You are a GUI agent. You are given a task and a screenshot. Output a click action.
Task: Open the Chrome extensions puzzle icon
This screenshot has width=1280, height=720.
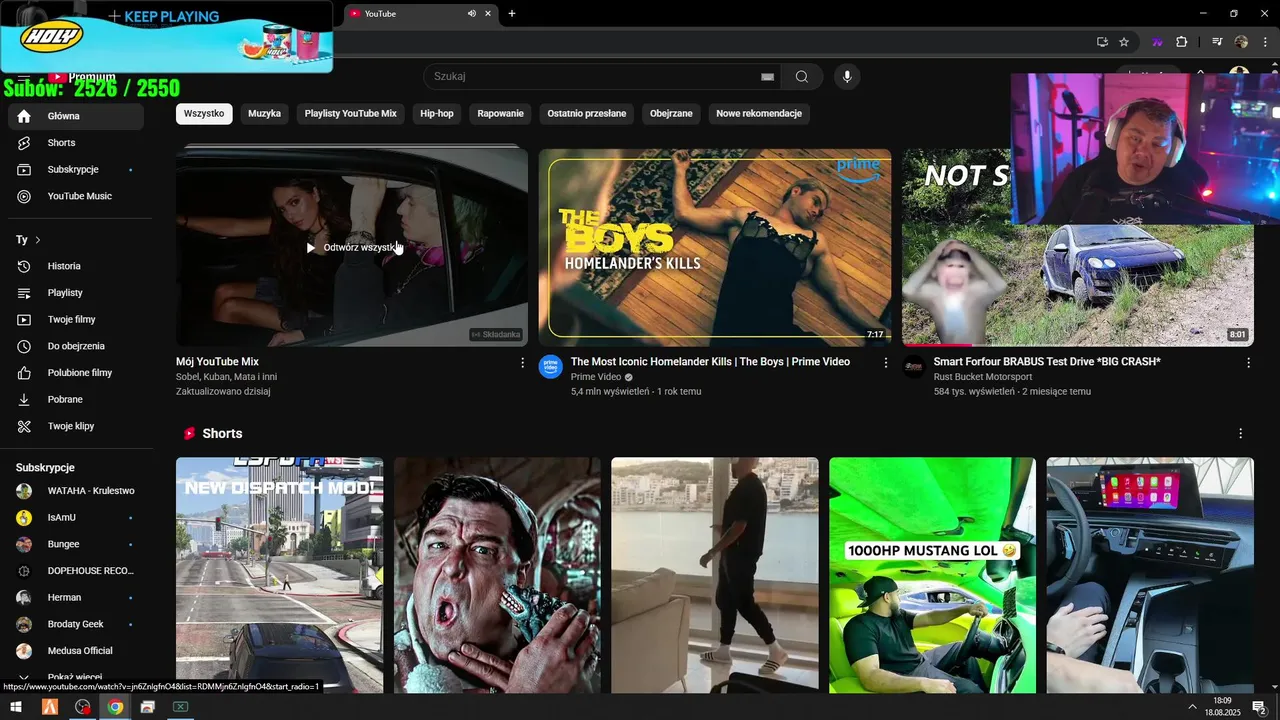(x=1181, y=42)
